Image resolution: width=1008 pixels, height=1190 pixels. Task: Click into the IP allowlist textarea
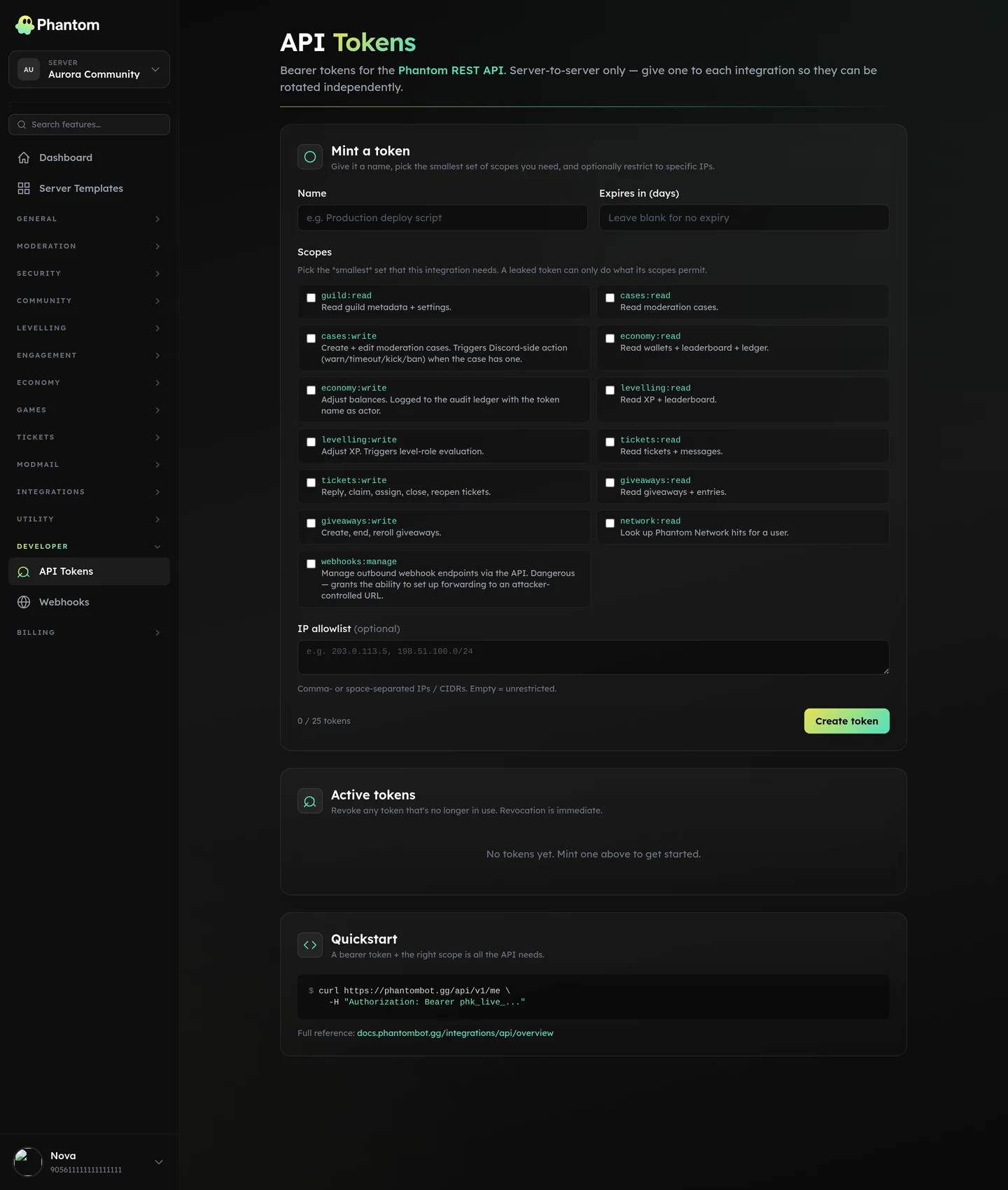[594, 657]
